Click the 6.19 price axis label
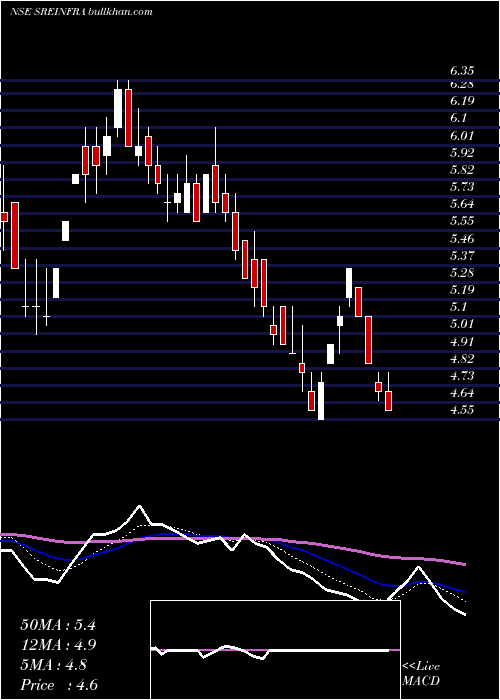Viewport: 500px width, 700px height. click(462, 101)
